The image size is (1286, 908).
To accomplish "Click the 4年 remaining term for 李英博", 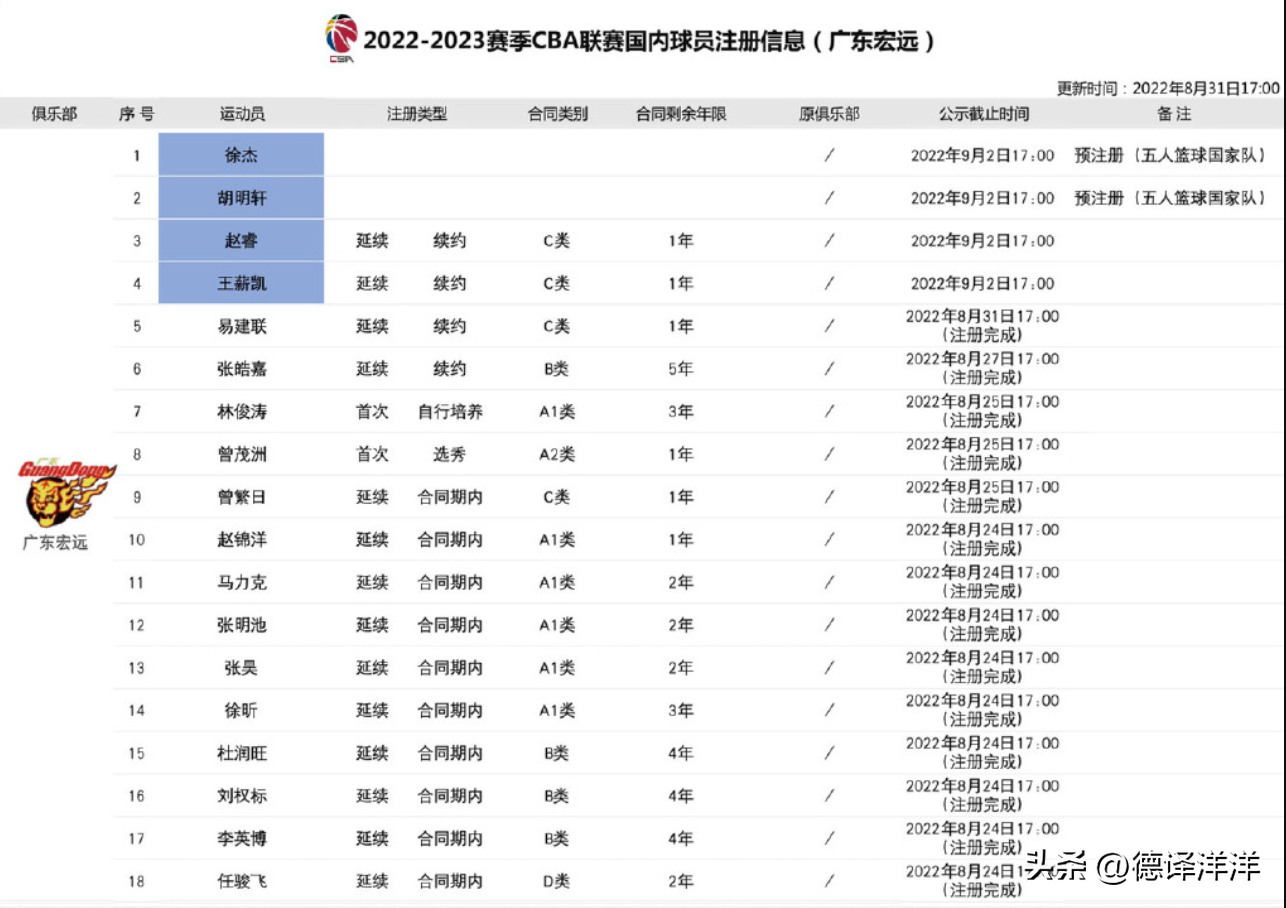I will pyautogui.click(x=681, y=839).
